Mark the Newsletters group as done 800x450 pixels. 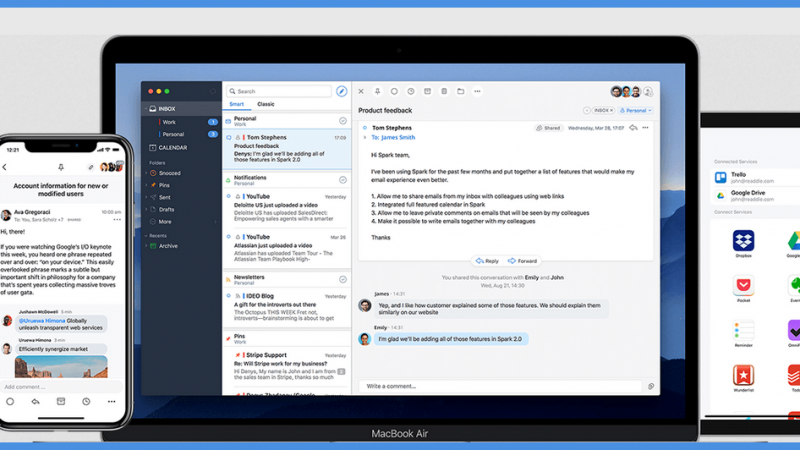click(343, 279)
